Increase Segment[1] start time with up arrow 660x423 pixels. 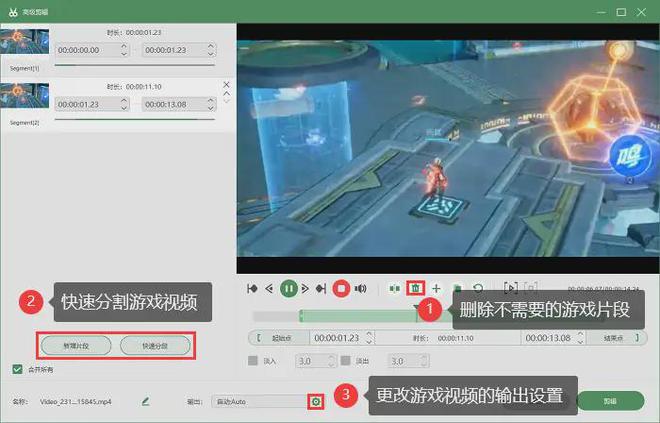click(124, 46)
